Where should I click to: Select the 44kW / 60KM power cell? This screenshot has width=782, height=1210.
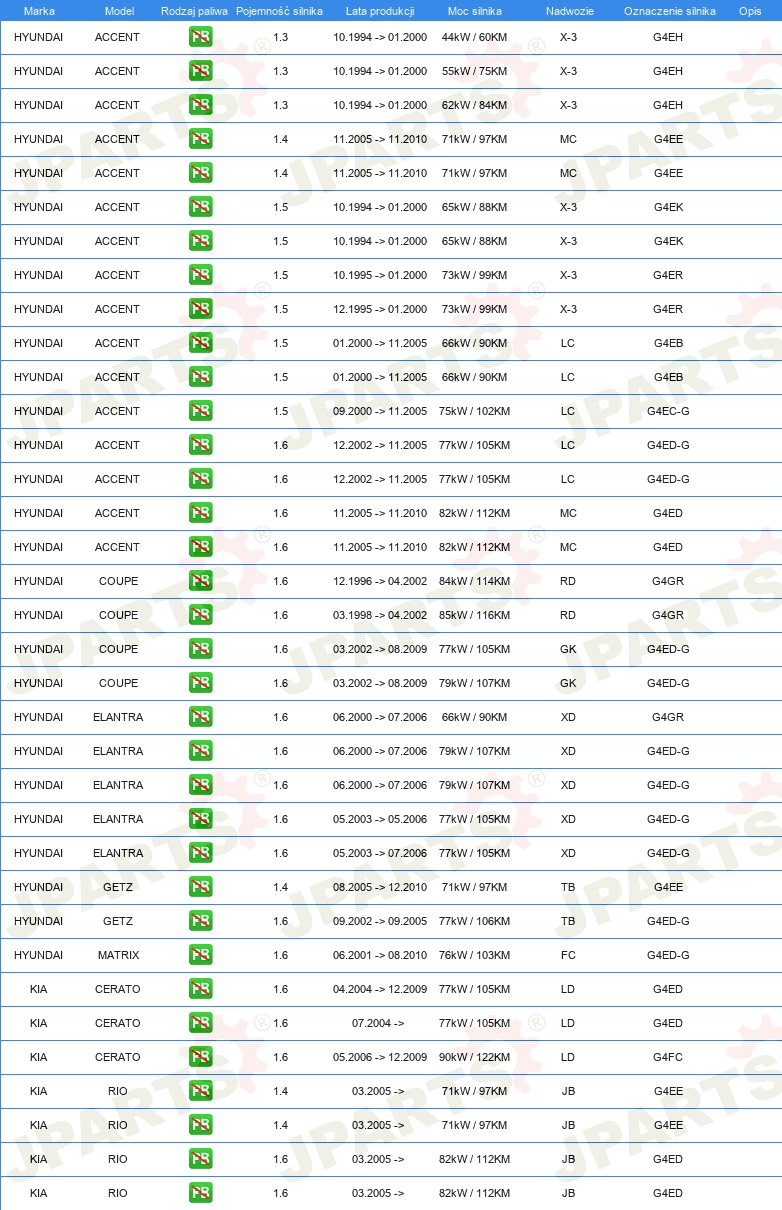(475, 37)
